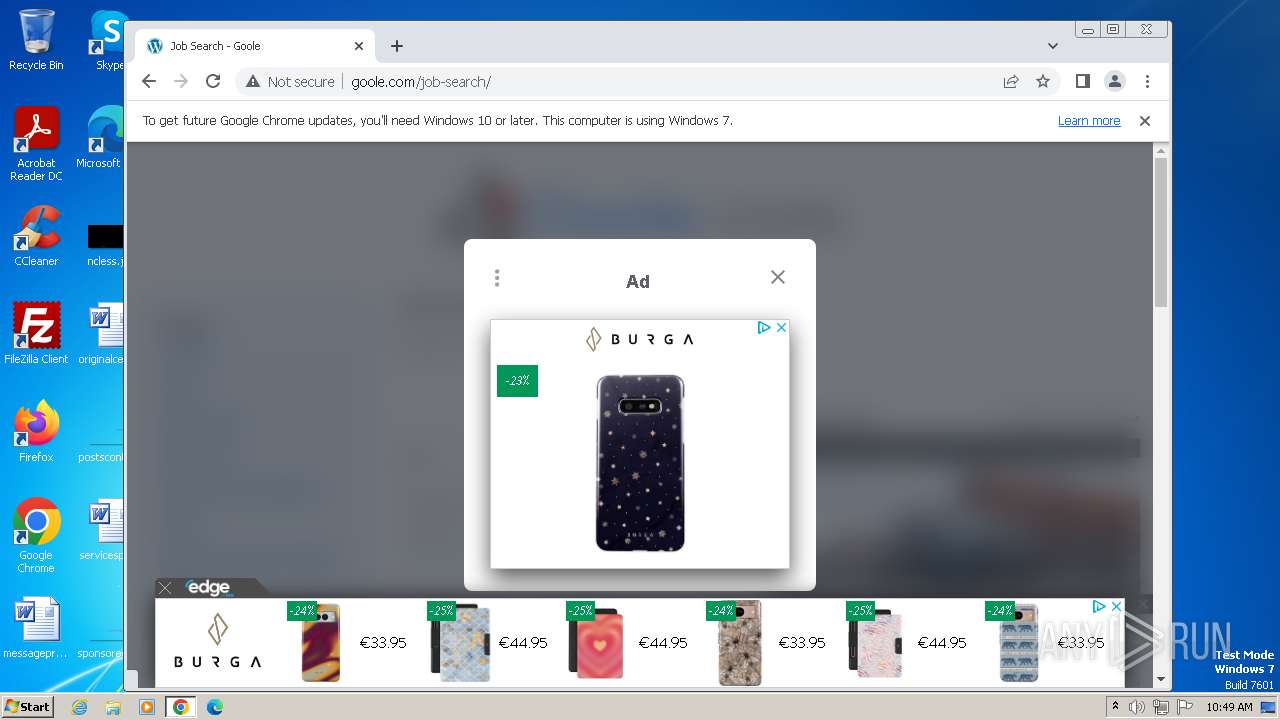The height and width of the screenshot is (720, 1280).
Task: Bookmark this tab with the star
Action: (1043, 82)
